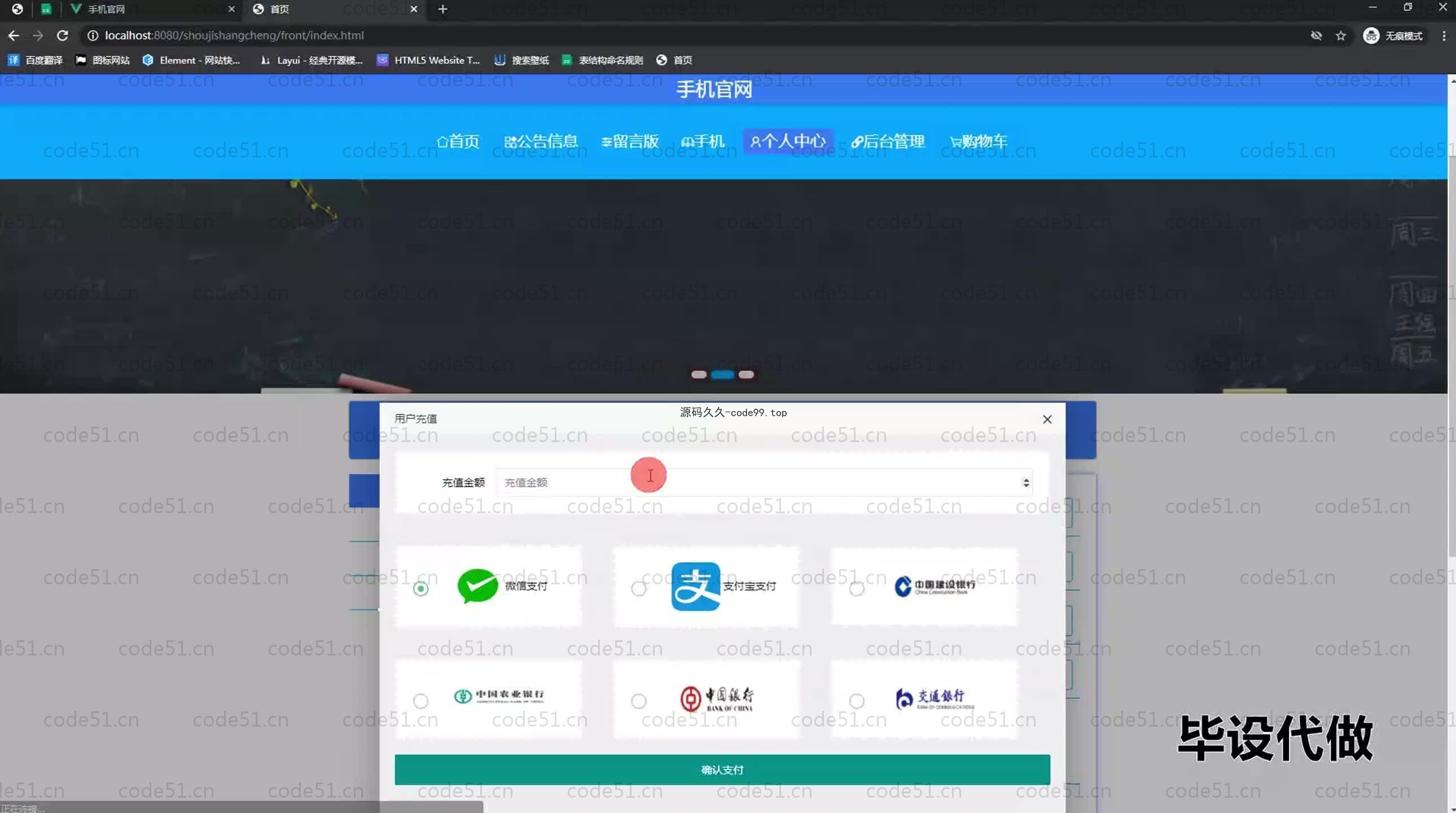The width and height of the screenshot is (1456, 813).
Task: Click the Bank of Communications logo
Action: [935, 699]
